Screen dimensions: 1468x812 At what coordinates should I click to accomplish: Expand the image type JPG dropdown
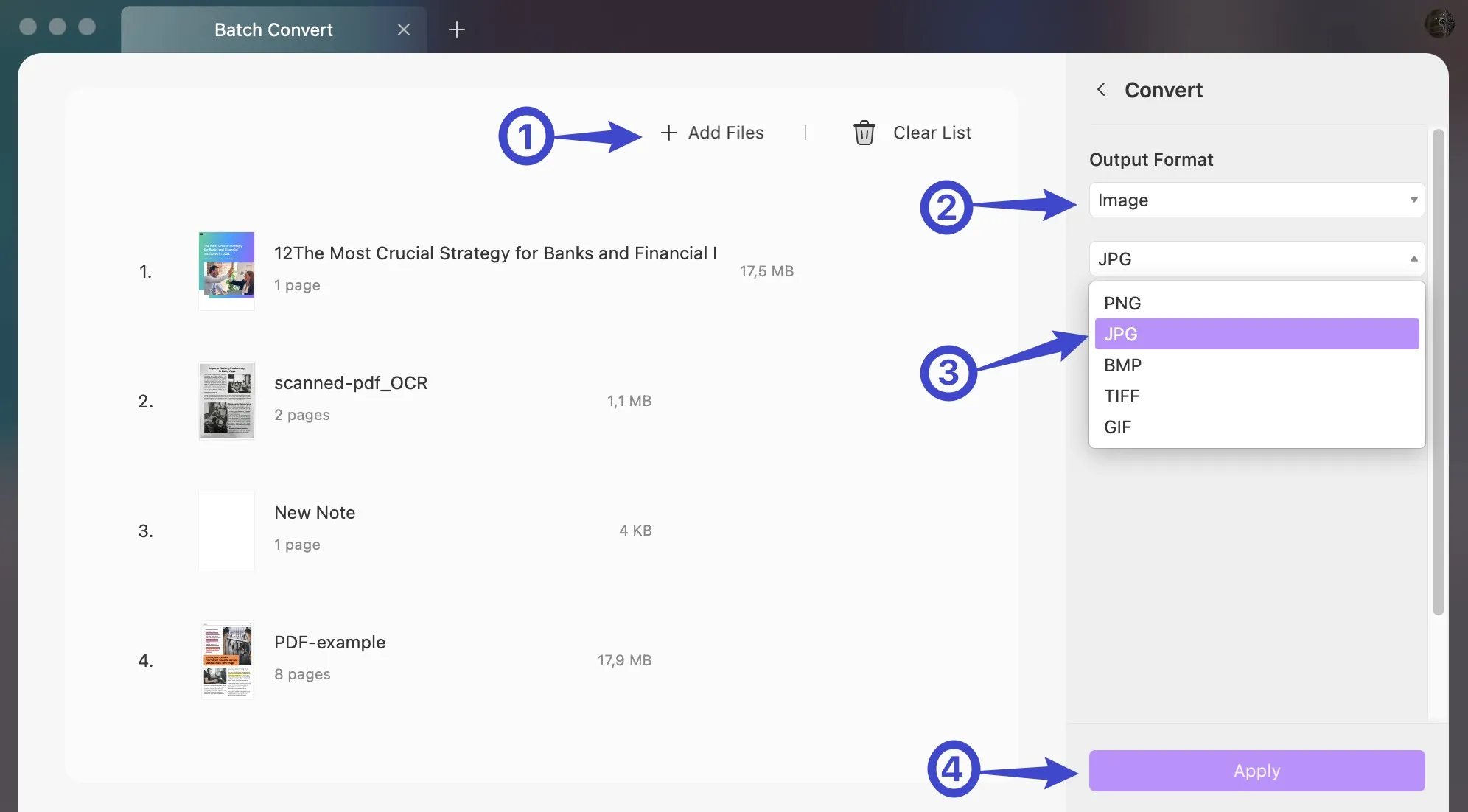point(1256,258)
